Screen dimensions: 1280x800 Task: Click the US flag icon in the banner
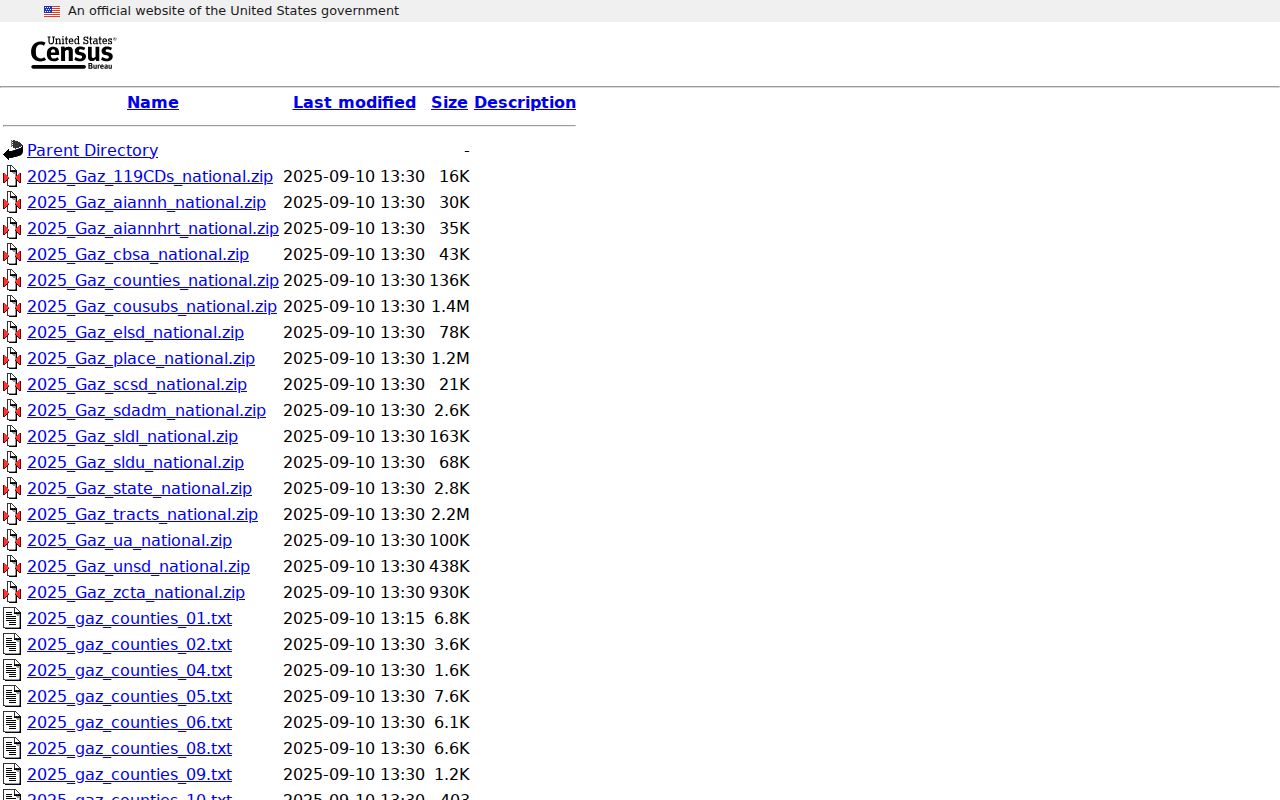click(x=52, y=11)
